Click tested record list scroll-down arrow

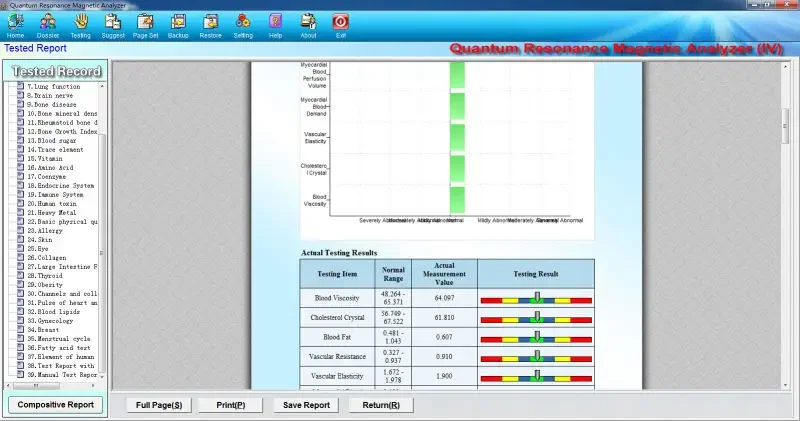click(102, 377)
